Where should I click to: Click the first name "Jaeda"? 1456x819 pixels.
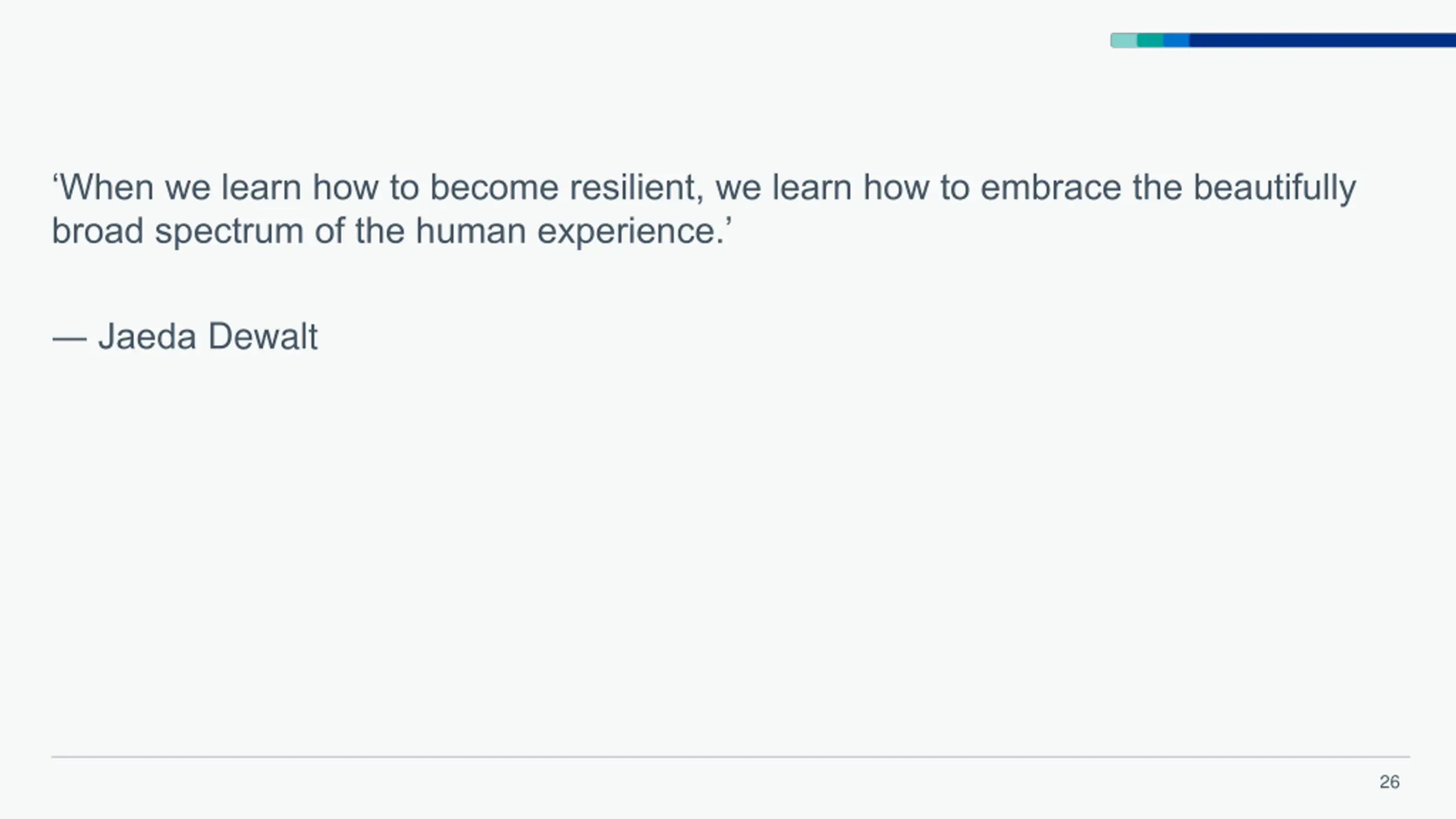(x=147, y=336)
